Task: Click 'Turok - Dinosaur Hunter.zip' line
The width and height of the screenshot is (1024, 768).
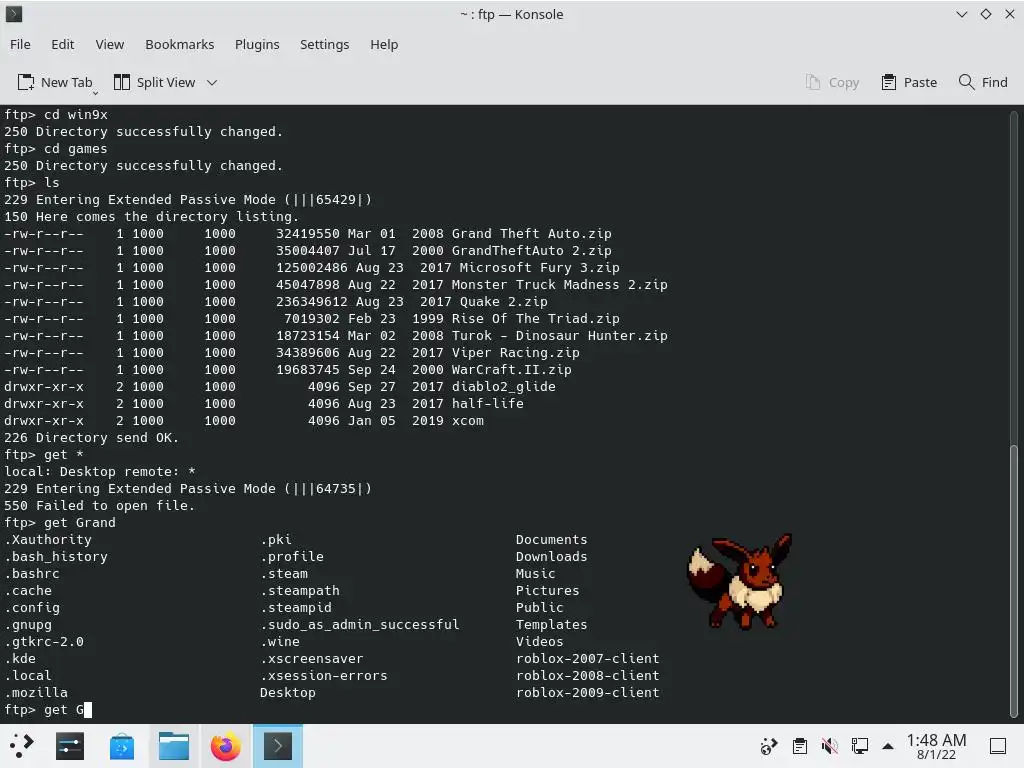Action: pos(336,336)
